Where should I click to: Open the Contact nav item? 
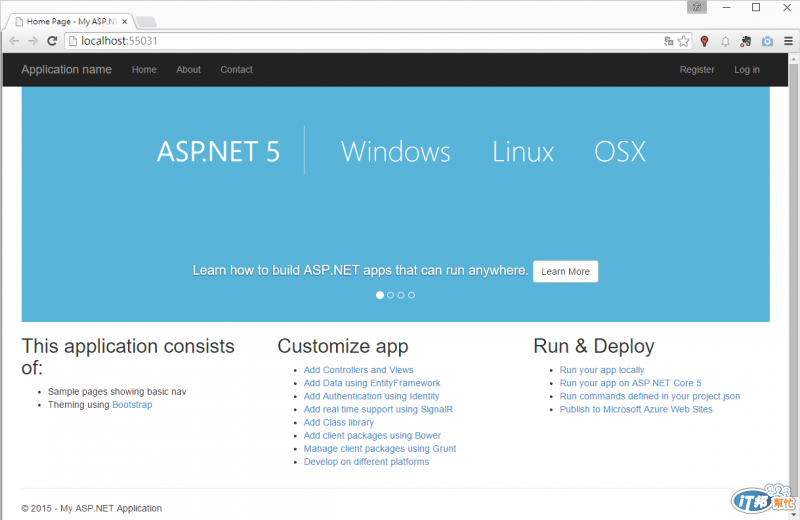(x=236, y=69)
